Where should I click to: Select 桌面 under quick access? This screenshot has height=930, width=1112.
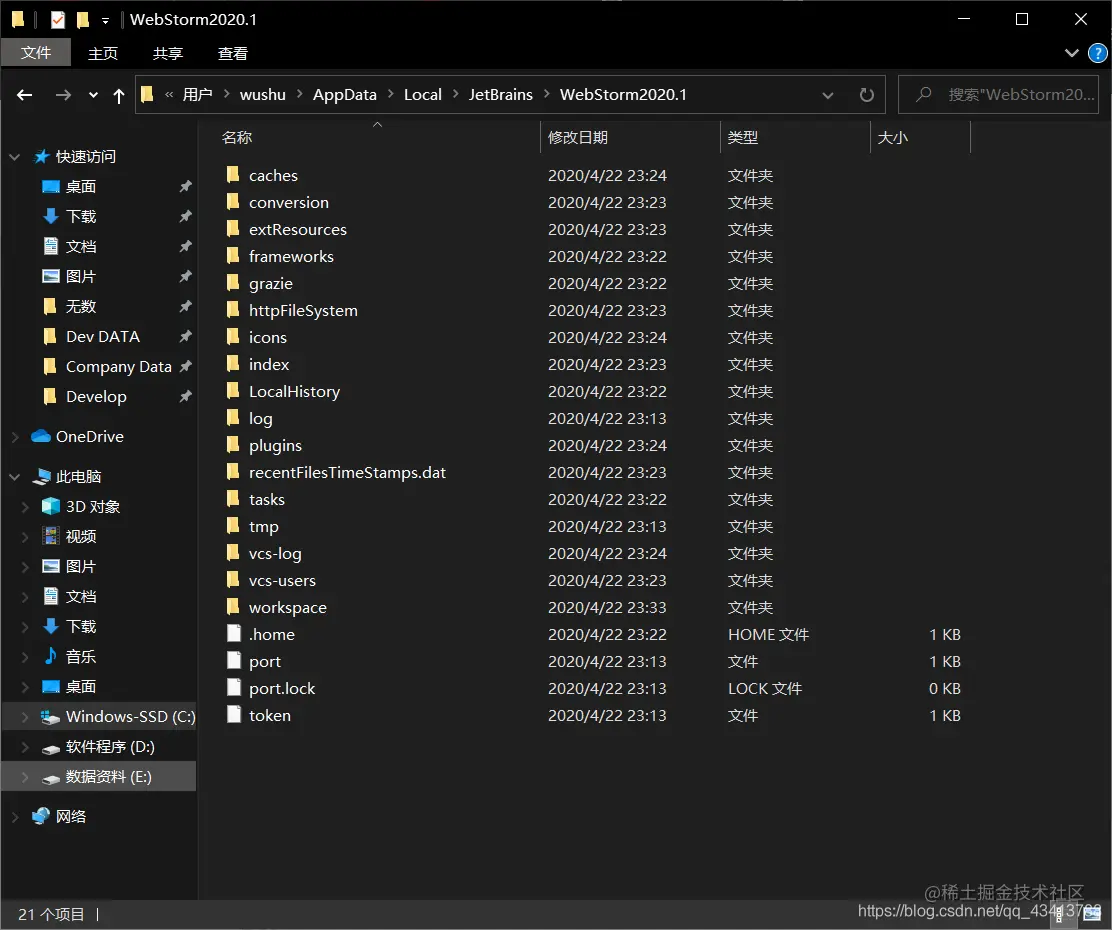click(x=81, y=187)
